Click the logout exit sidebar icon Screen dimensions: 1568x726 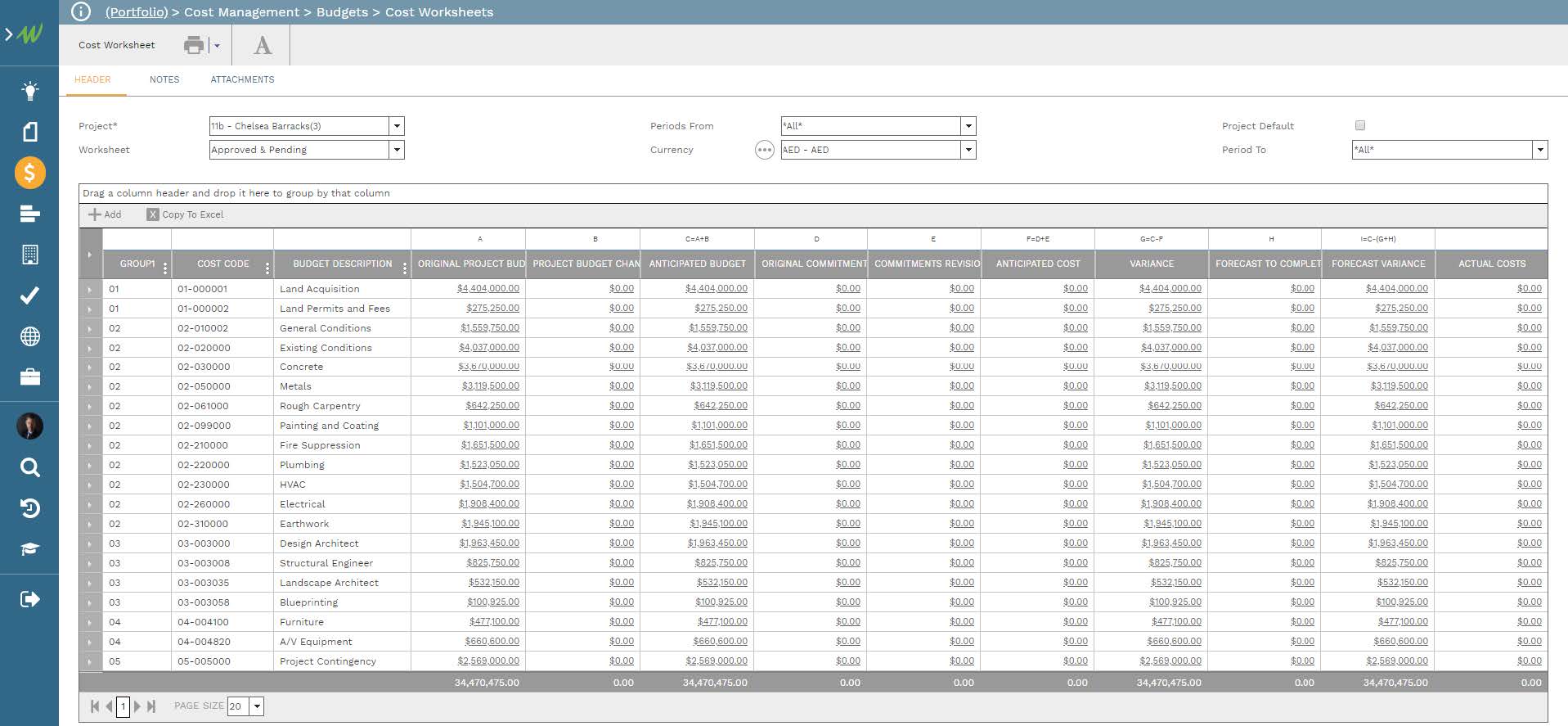29,599
